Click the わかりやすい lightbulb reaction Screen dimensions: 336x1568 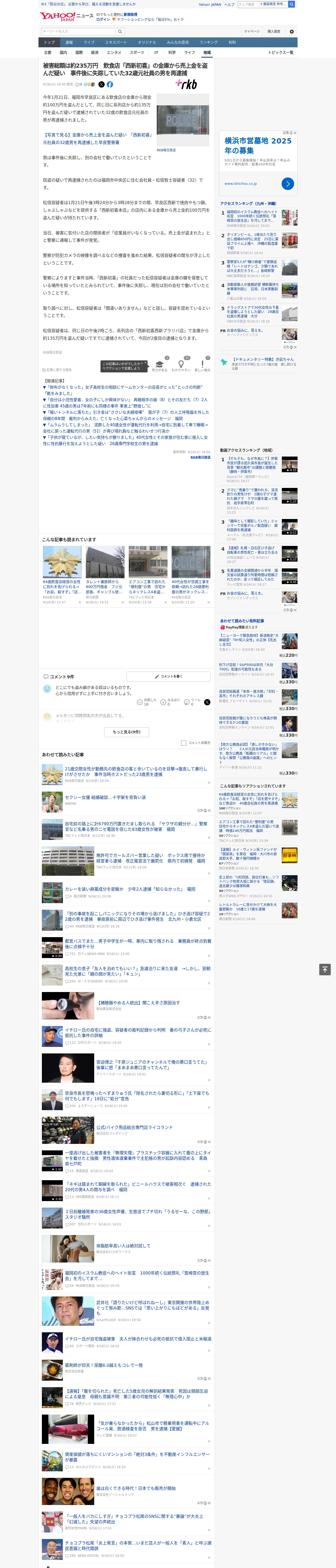coord(181,365)
